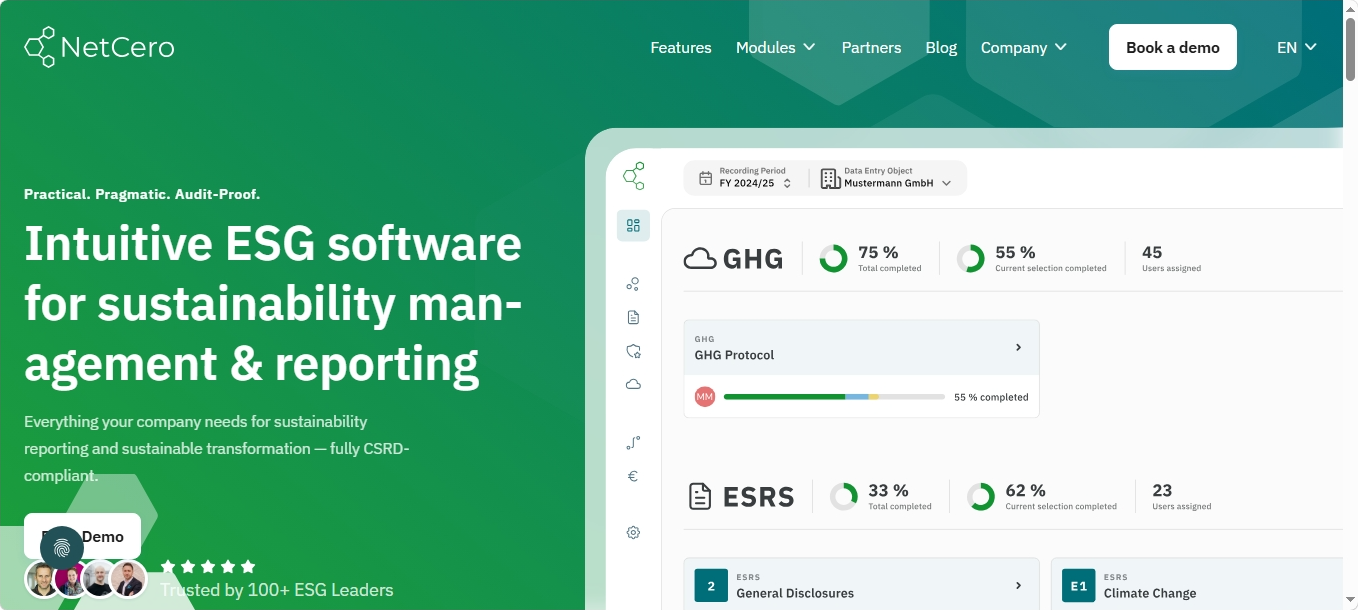
Task: Click the document icon beside ESRS
Action: (700, 496)
